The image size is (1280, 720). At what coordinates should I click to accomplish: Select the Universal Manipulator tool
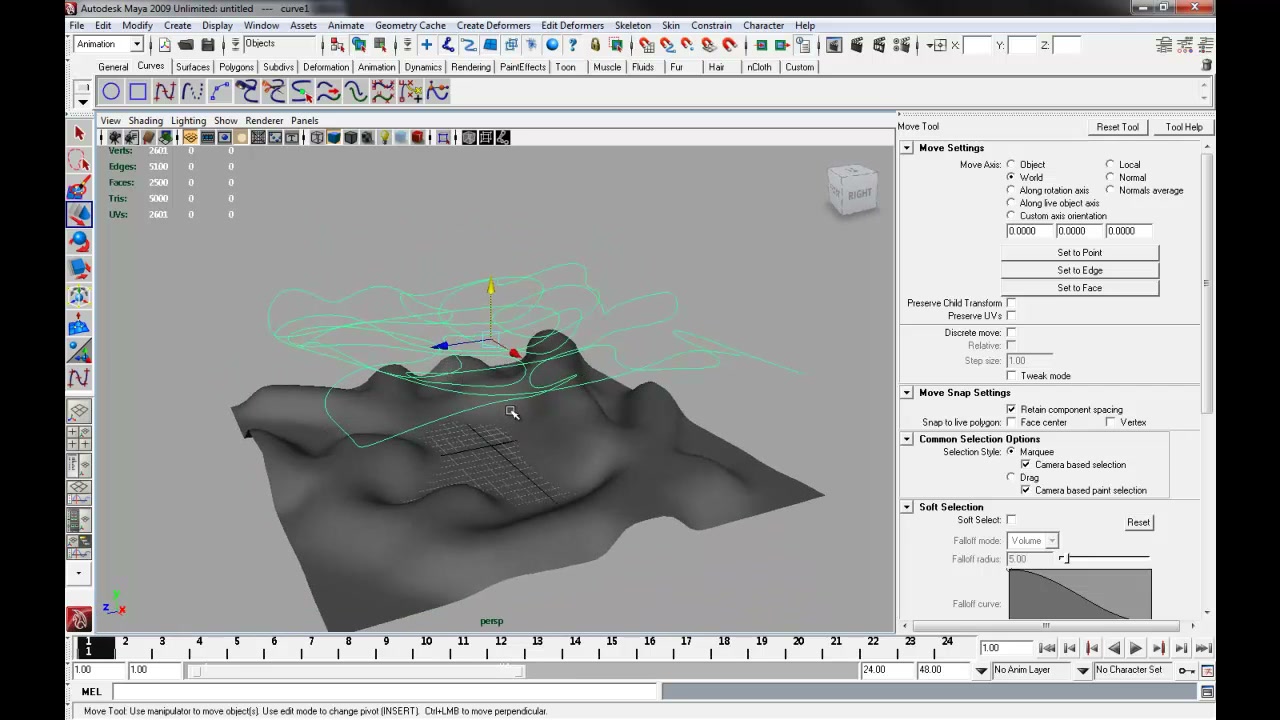coord(79,296)
